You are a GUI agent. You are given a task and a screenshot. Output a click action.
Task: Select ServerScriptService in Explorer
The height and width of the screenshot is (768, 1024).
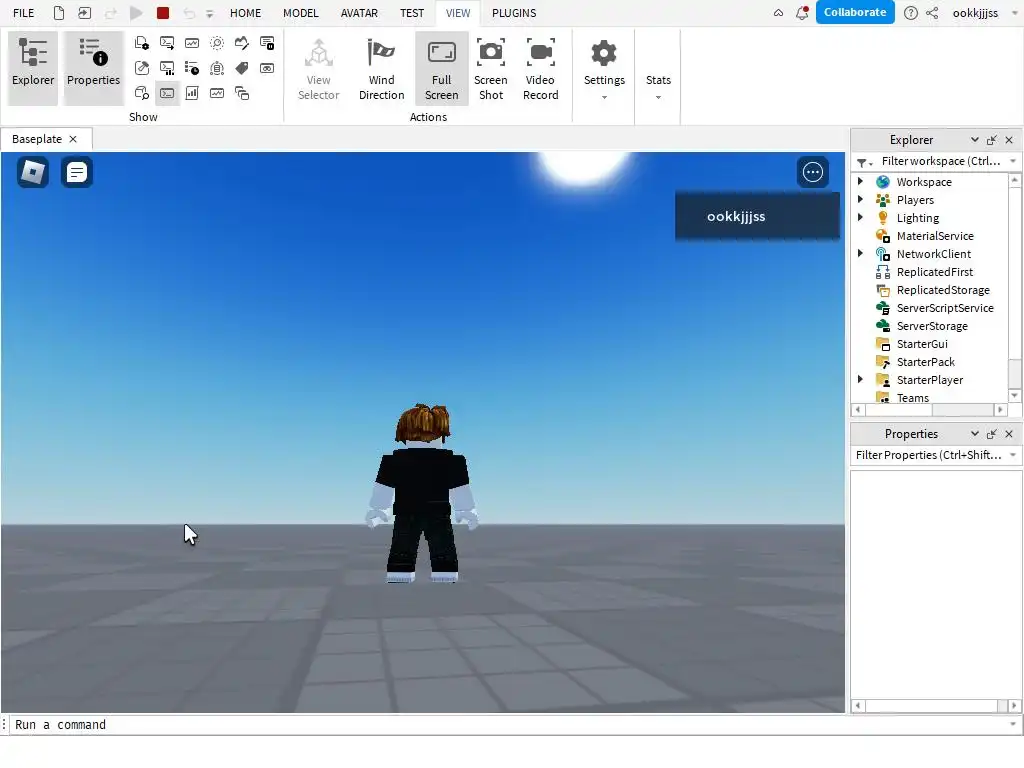(x=944, y=308)
